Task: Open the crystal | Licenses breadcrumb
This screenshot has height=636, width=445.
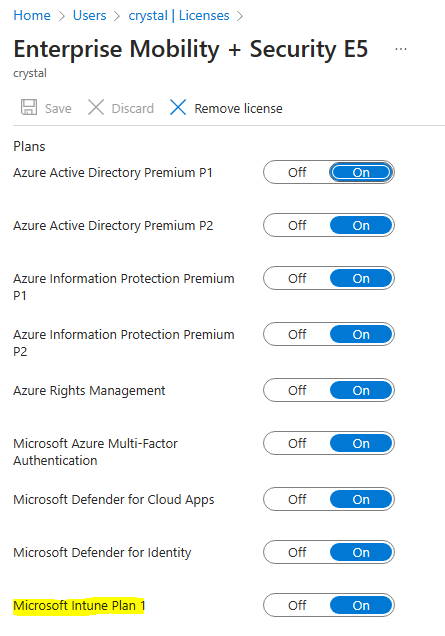Action: 179,15
